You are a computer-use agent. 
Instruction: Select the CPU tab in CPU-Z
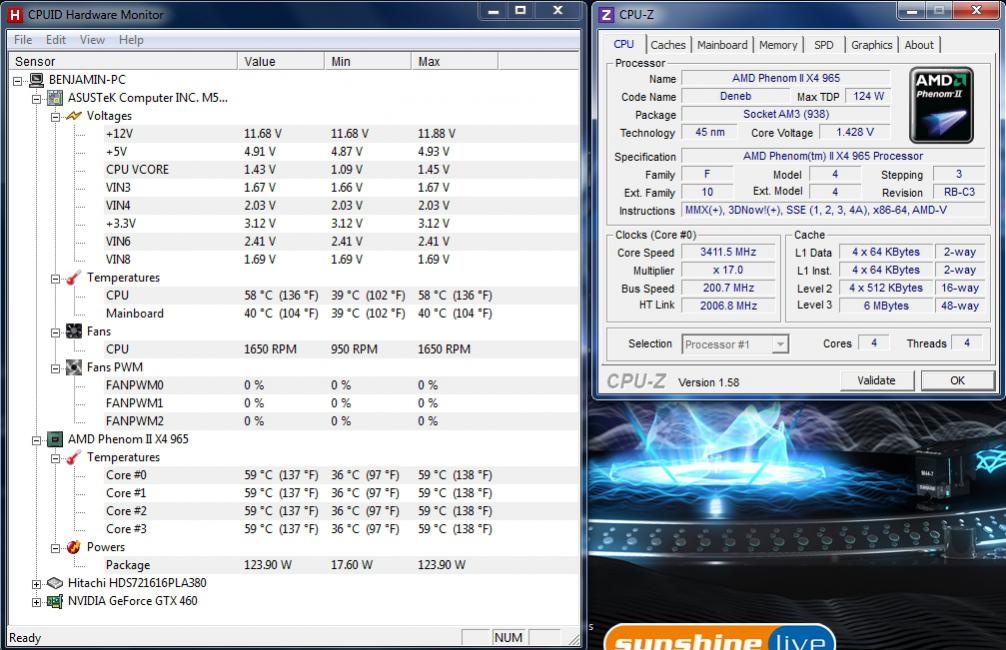click(x=624, y=44)
